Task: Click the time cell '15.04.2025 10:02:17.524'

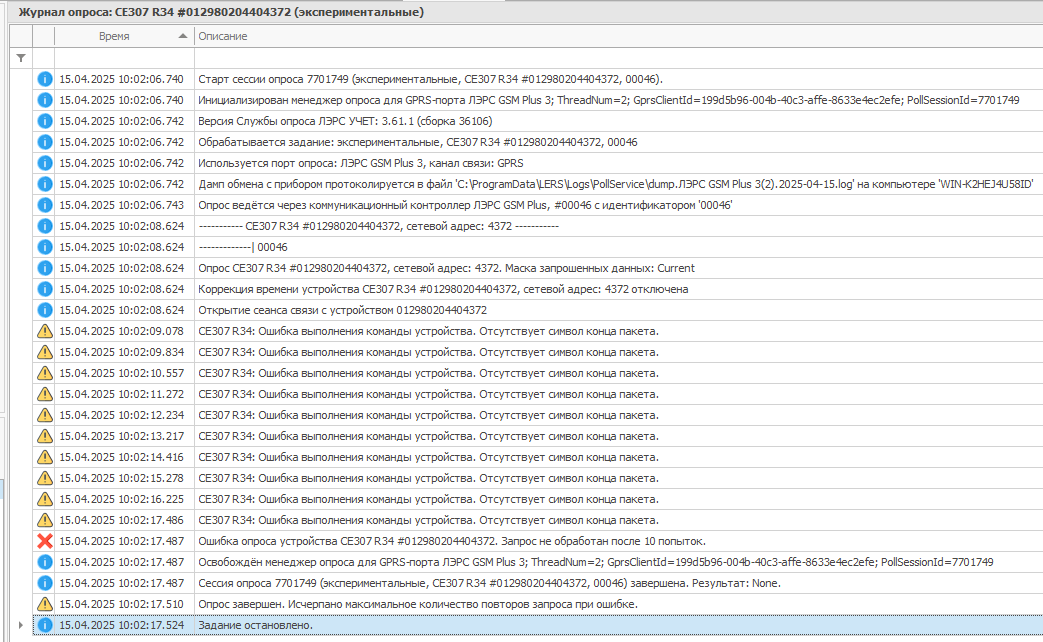Action: pyautogui.click(x=121, y=625)
